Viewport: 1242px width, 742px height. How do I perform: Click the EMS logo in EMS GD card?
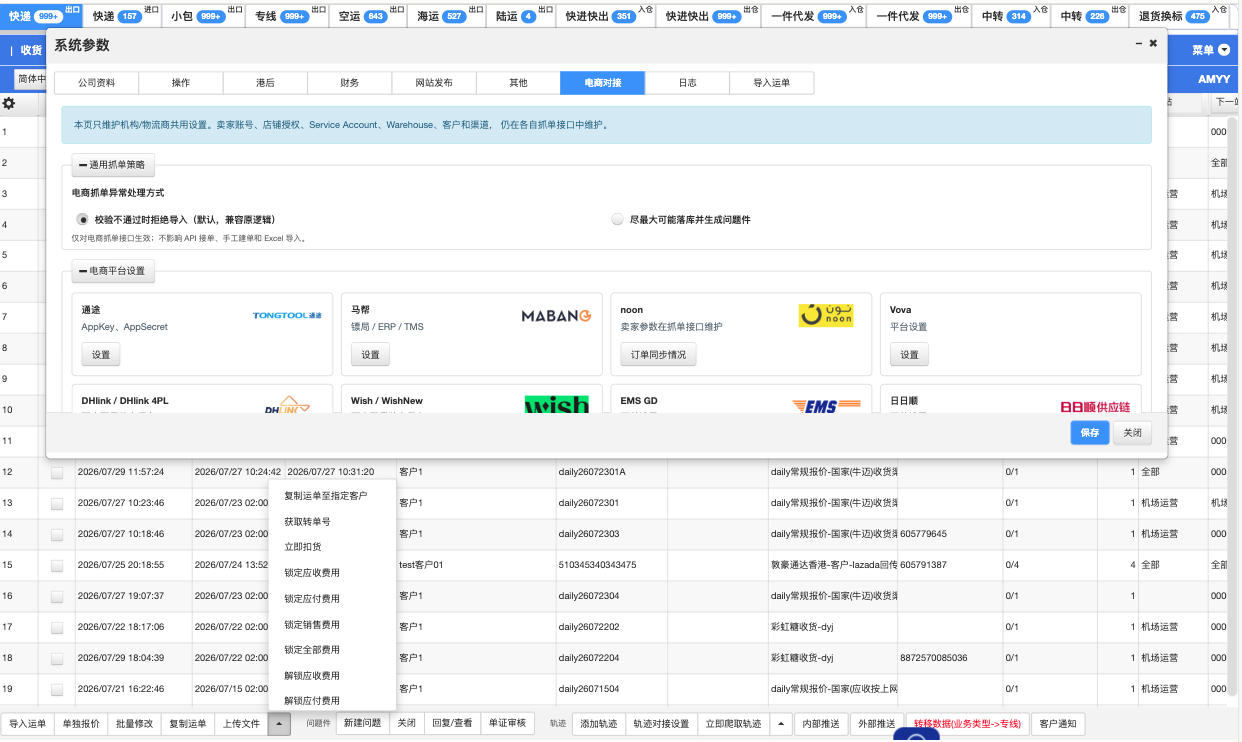826,404
